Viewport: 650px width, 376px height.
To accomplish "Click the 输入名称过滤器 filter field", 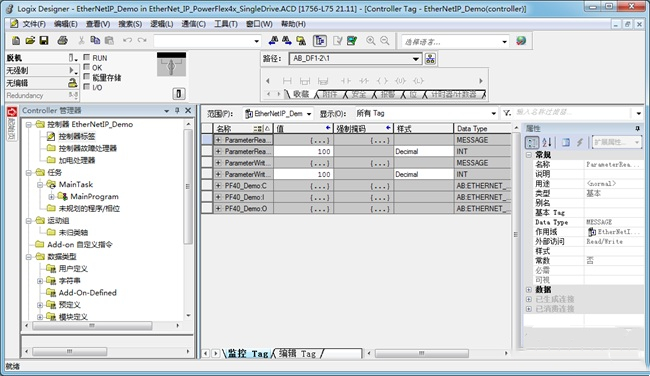I will (574, 113).
